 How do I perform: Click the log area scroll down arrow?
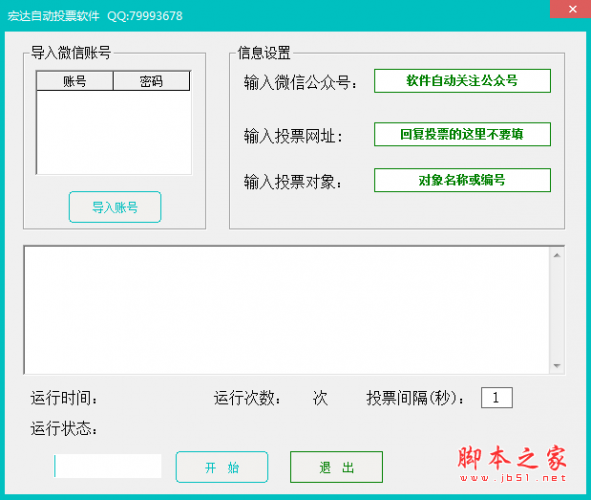557,365
